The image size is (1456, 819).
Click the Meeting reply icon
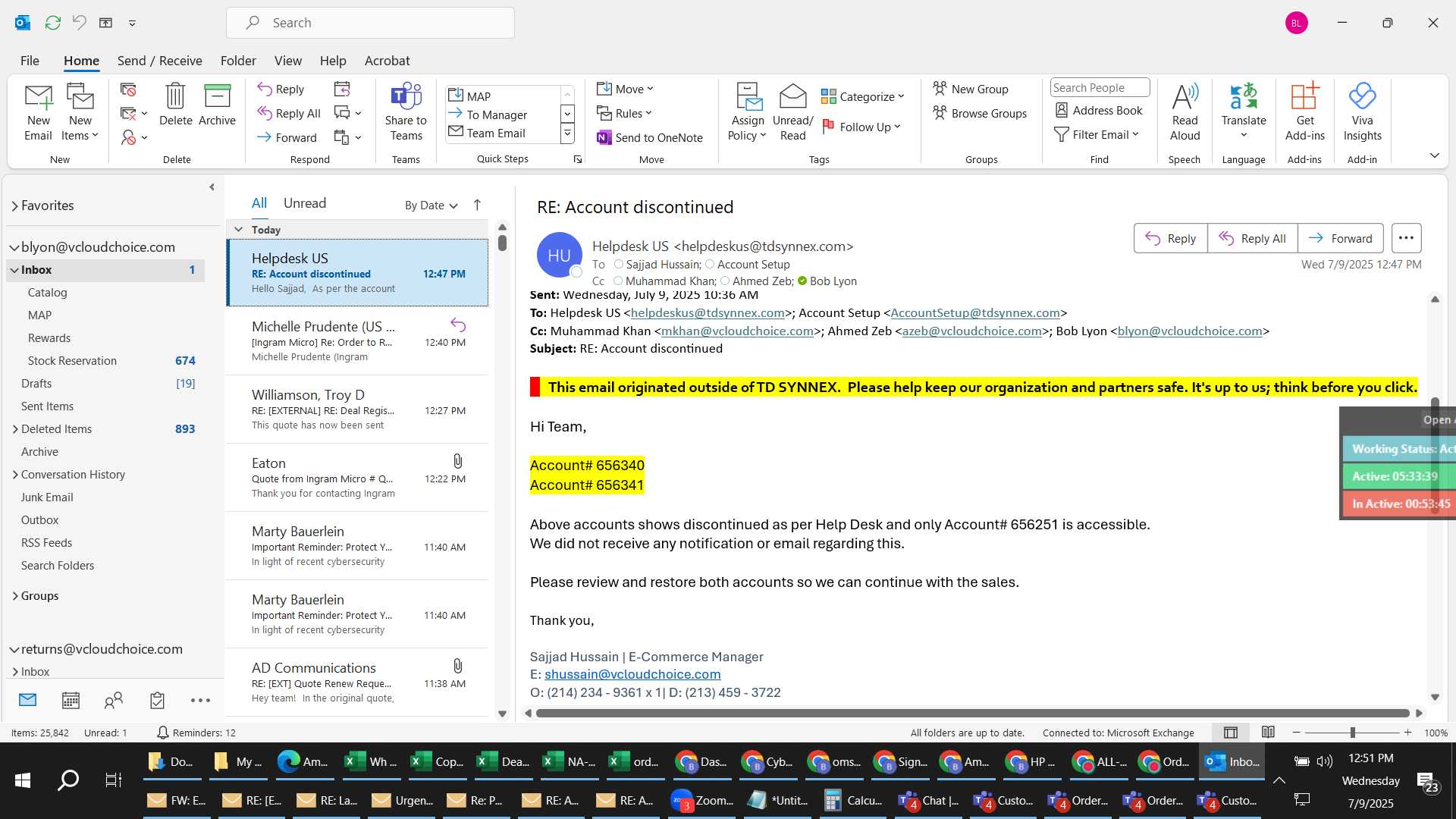342,89
